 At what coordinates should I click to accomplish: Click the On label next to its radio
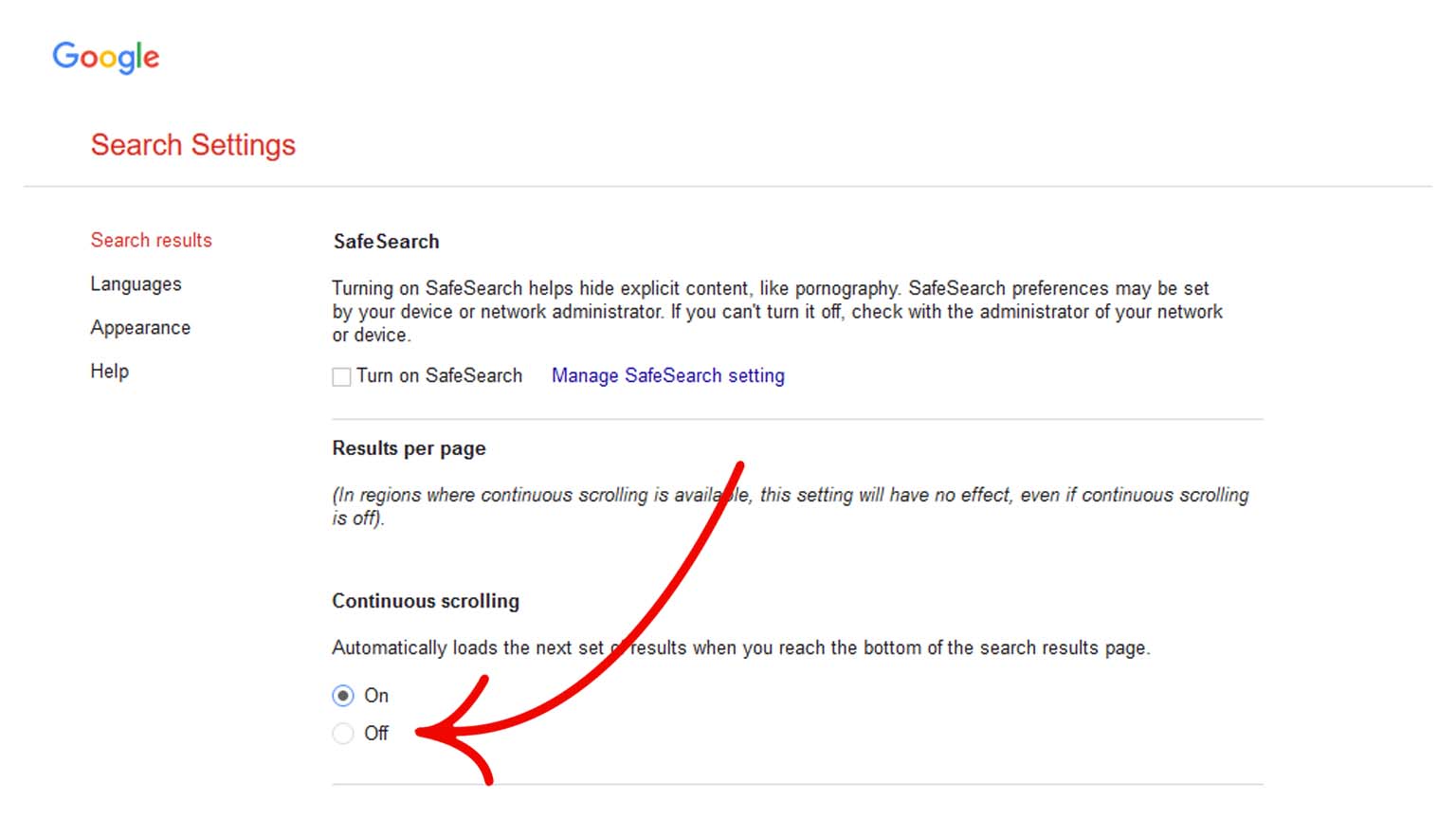tap(376, 695)
